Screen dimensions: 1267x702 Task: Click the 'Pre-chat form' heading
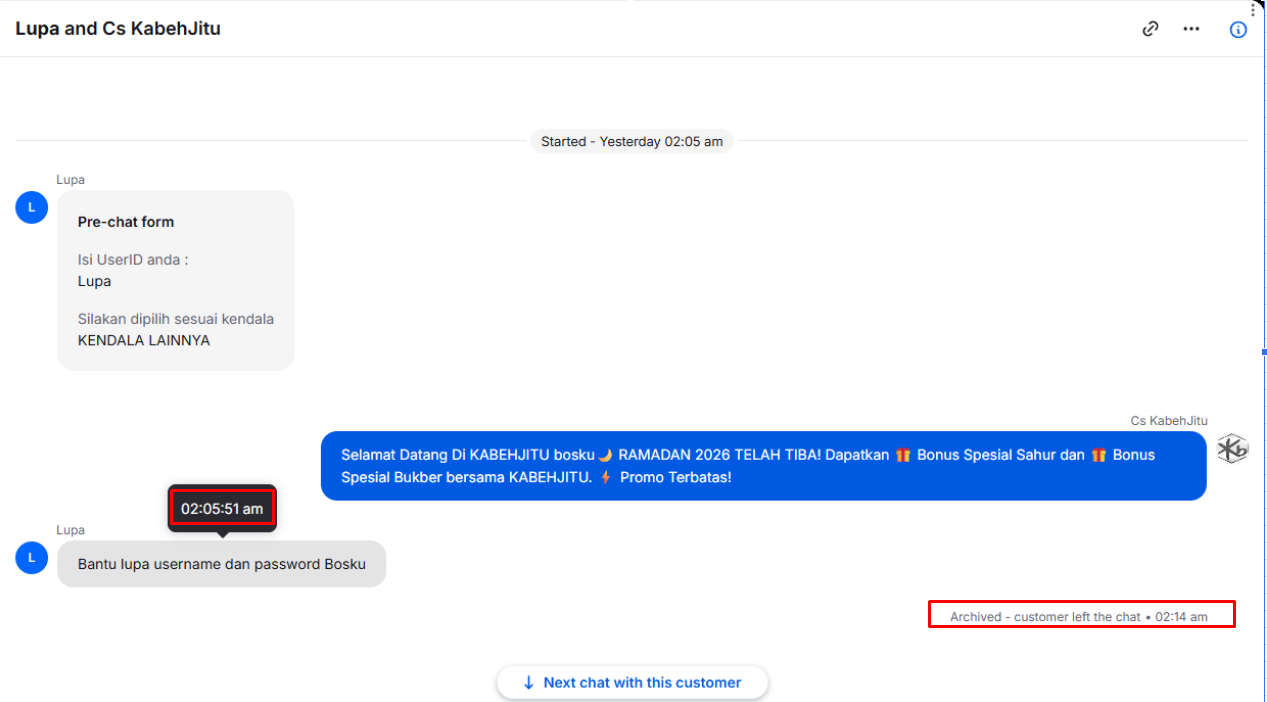point(126,222)
